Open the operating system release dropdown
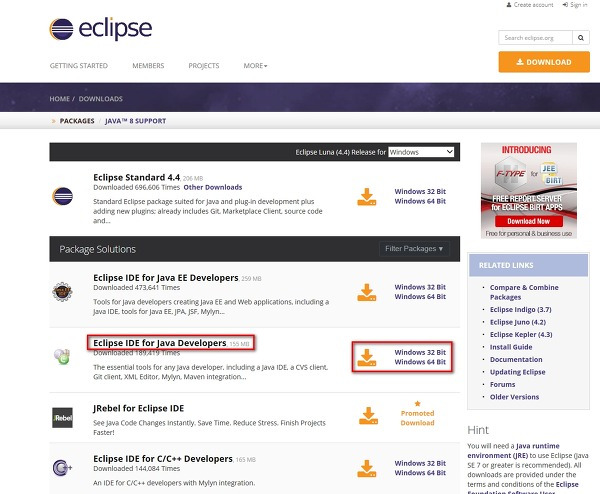Viewport: 600px width, 494px height. tap(421, 152)
